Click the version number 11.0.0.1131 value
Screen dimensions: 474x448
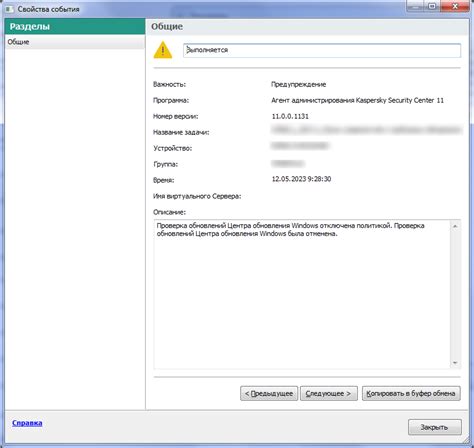coord(290,116)
